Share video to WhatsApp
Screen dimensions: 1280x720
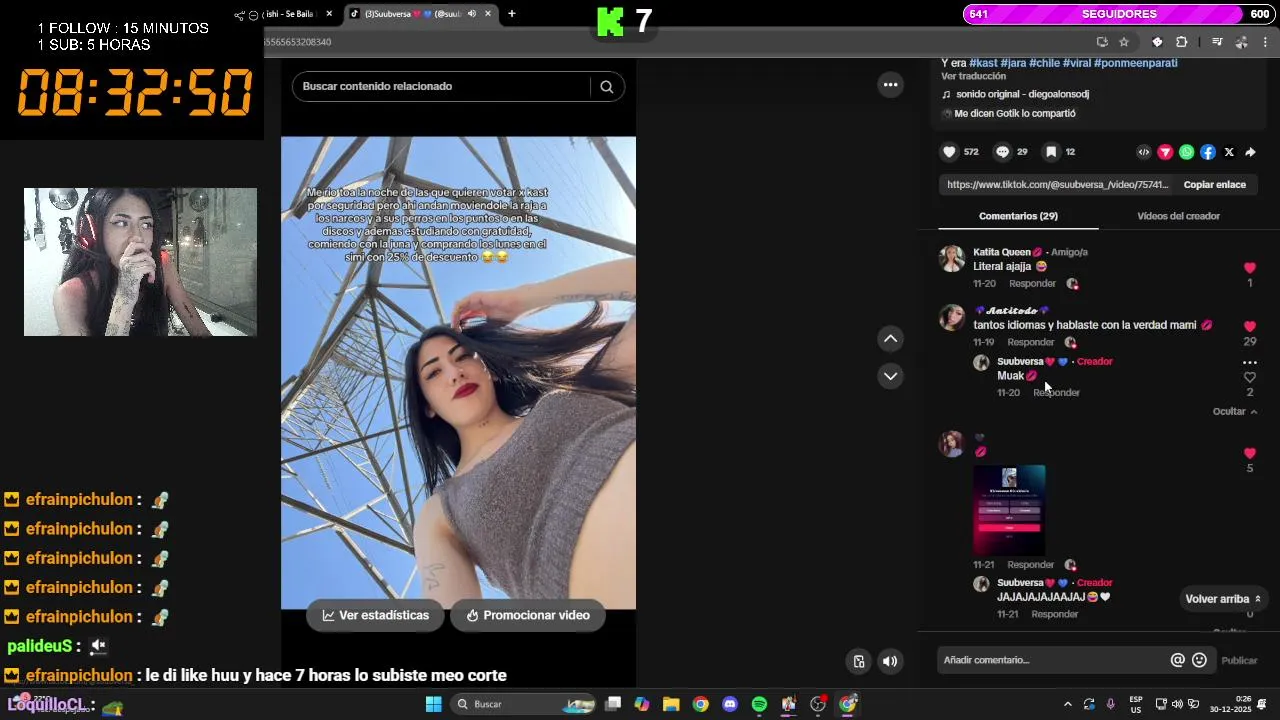(x=1186, y=152)
